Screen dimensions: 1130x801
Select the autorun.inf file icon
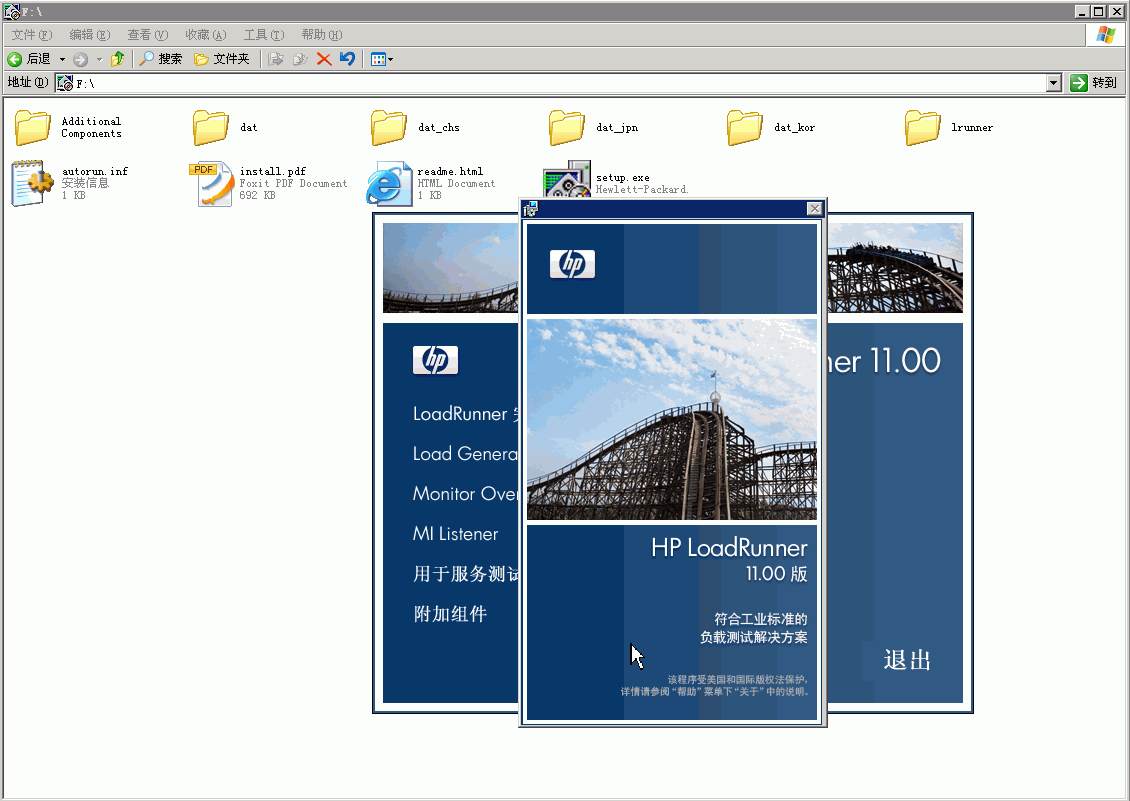coord(32,183)
